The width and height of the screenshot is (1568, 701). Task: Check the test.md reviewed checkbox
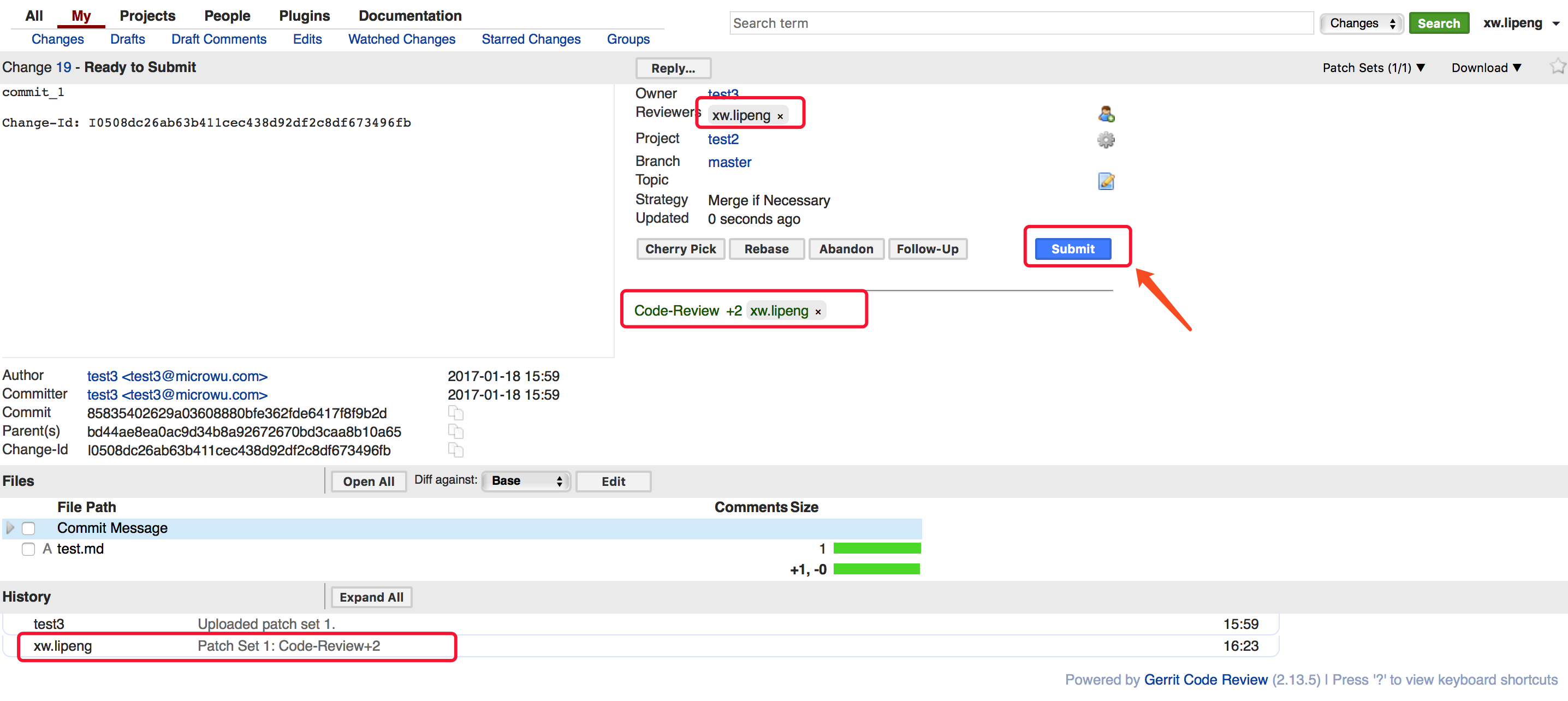click(x=28, y=549)
